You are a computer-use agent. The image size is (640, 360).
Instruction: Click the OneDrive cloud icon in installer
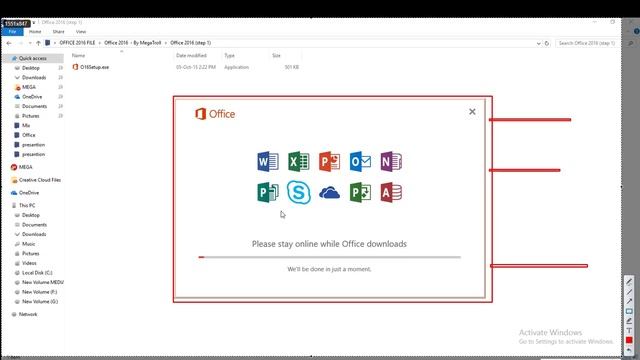tap(329, 192)
